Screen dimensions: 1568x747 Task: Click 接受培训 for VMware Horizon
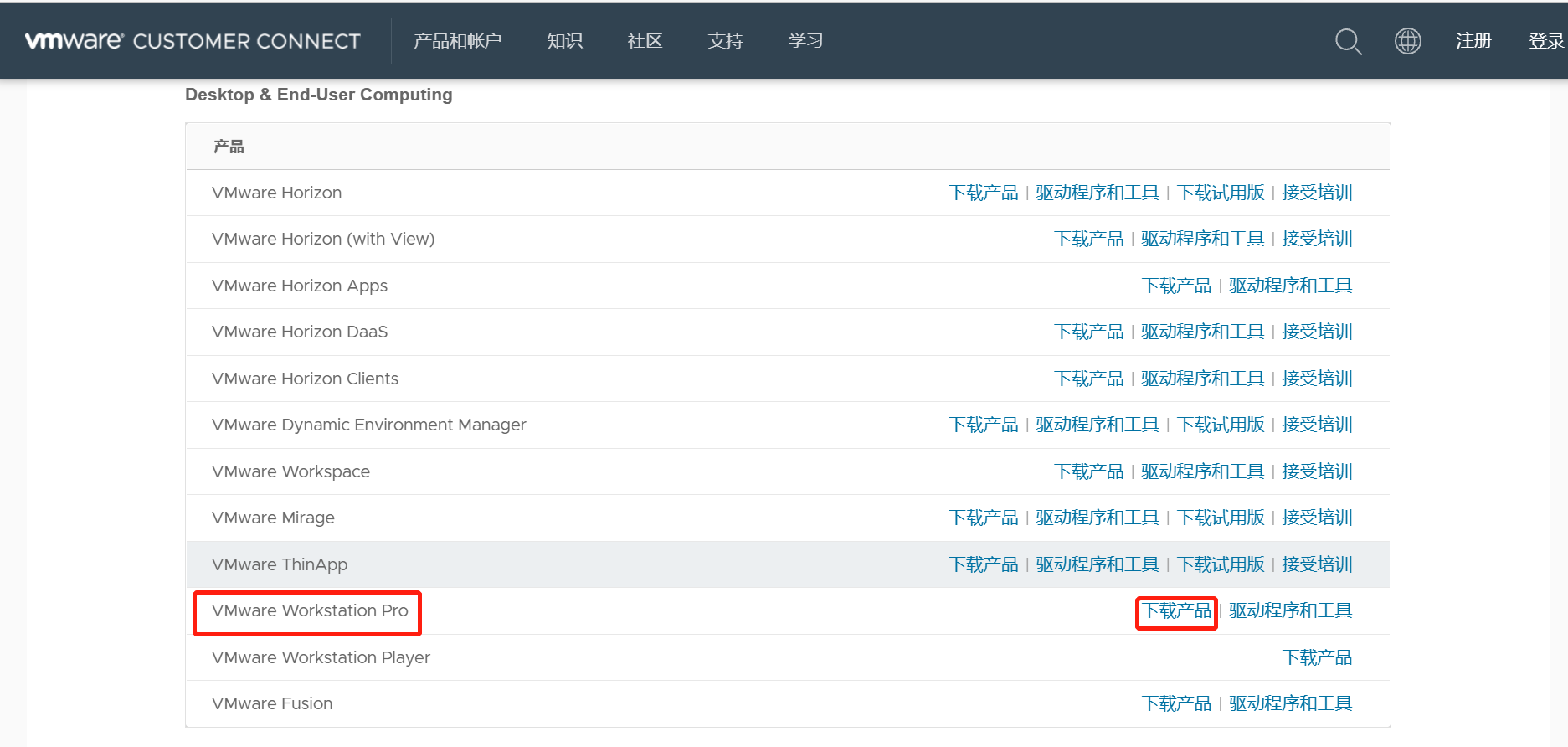tap(1317, 193)
